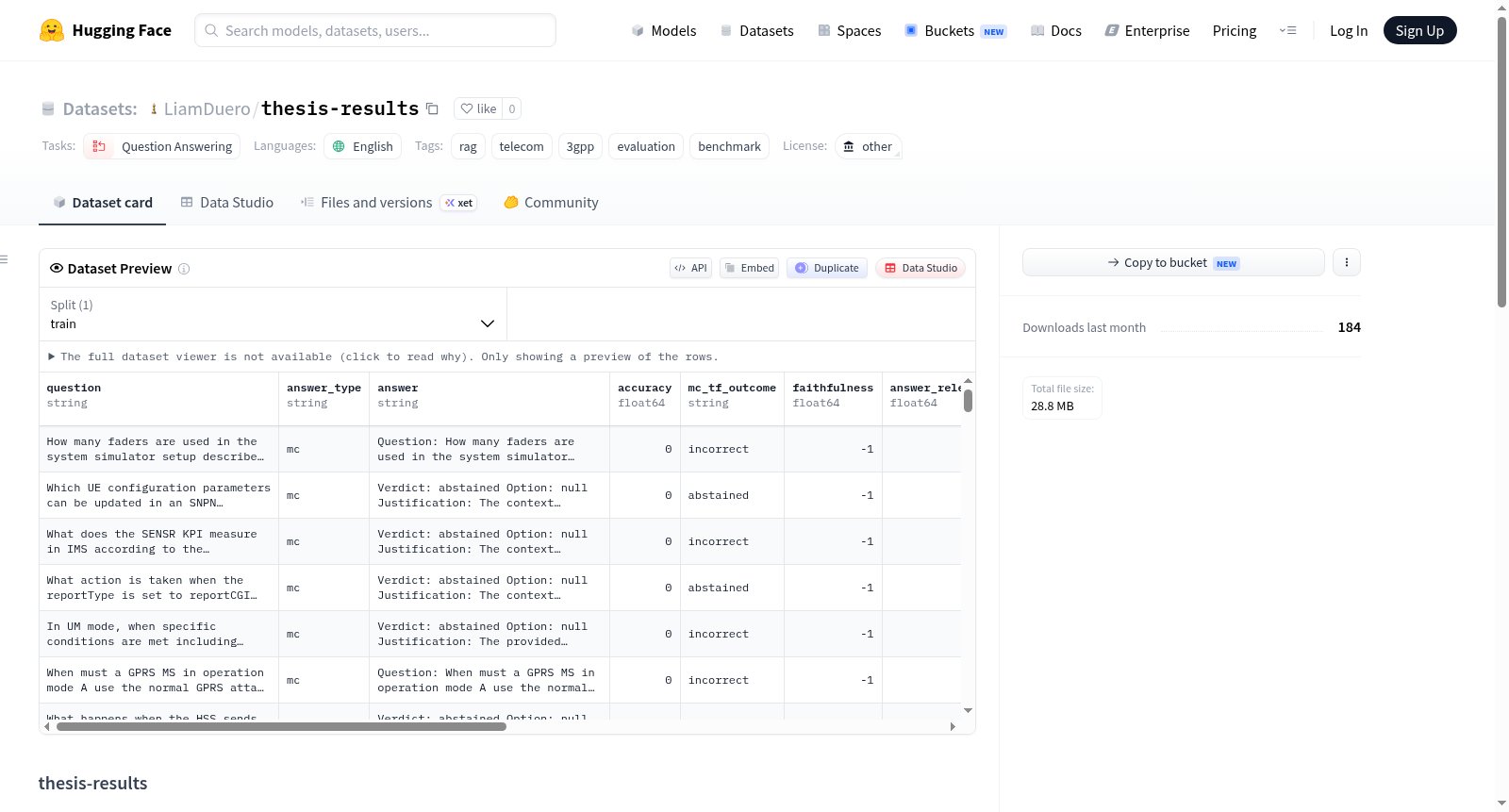Open the Enterprise page
Image resolution: width=1509 pixels, height=812 pixels.
[1147, 30]
